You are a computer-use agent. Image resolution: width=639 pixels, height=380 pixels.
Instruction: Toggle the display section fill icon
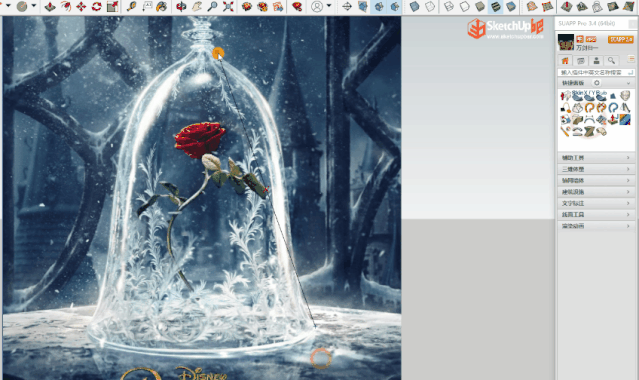(394, 7)
